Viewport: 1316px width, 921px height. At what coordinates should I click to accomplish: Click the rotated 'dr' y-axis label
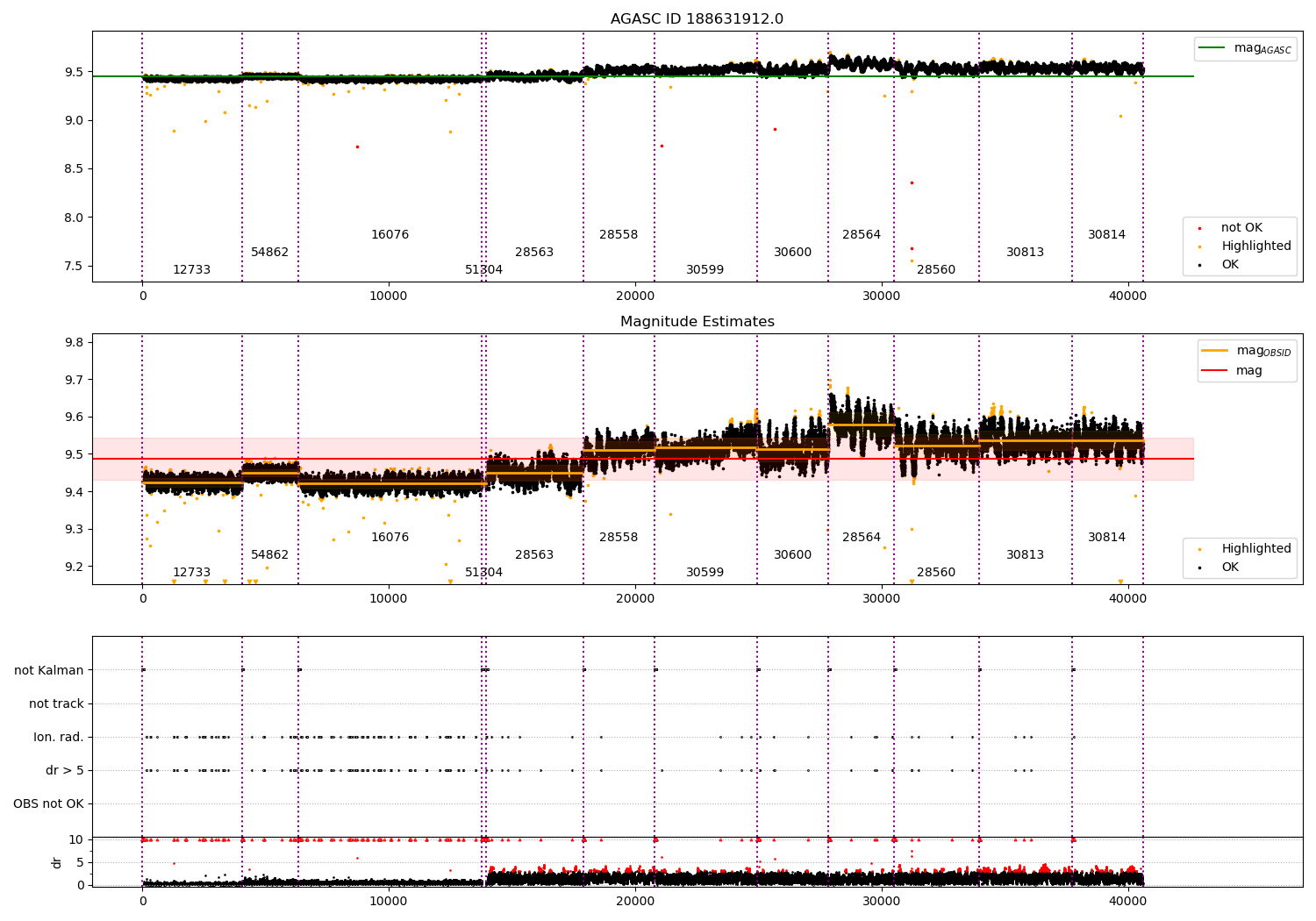57,862
